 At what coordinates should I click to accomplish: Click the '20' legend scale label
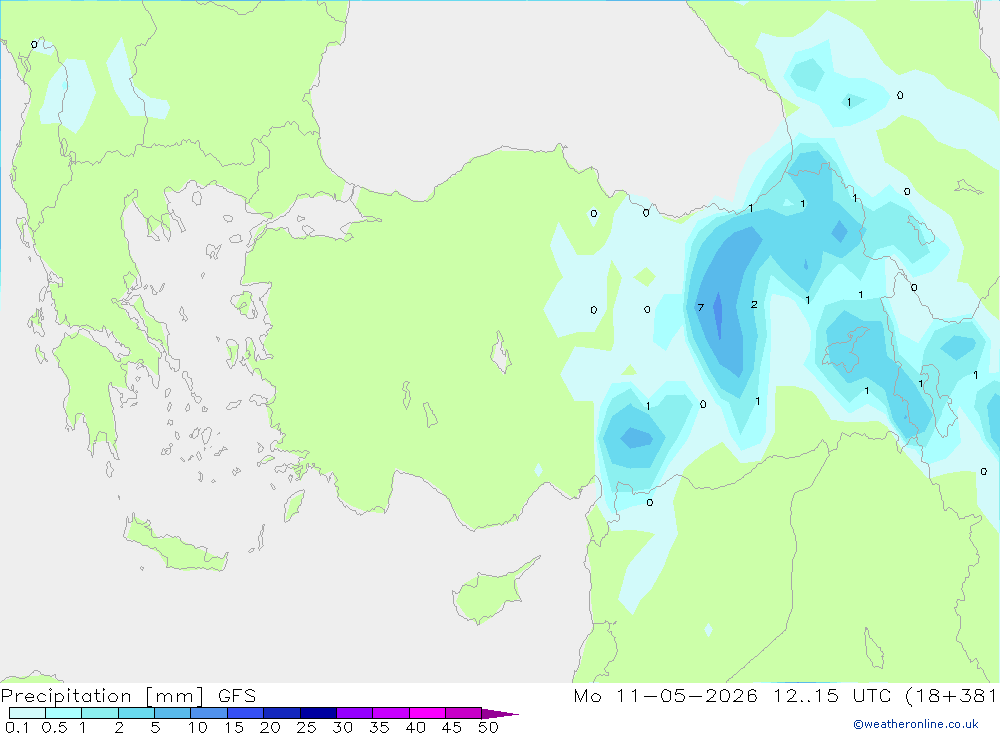(270, 727)
